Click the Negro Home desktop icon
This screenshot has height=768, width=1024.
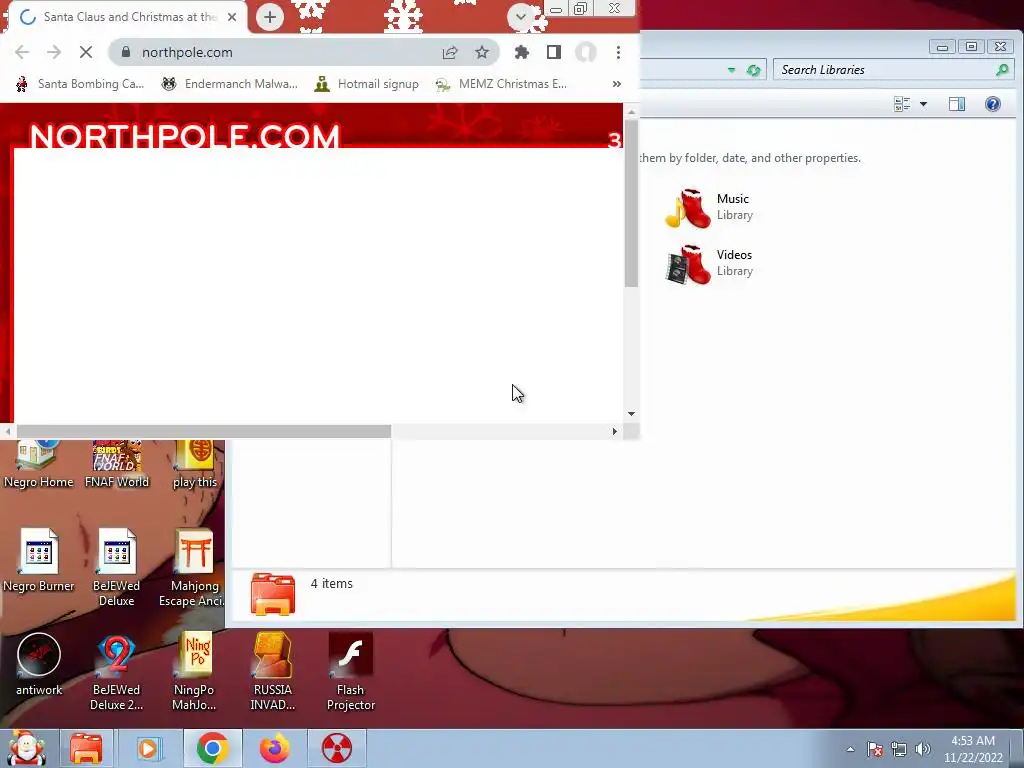39,465
